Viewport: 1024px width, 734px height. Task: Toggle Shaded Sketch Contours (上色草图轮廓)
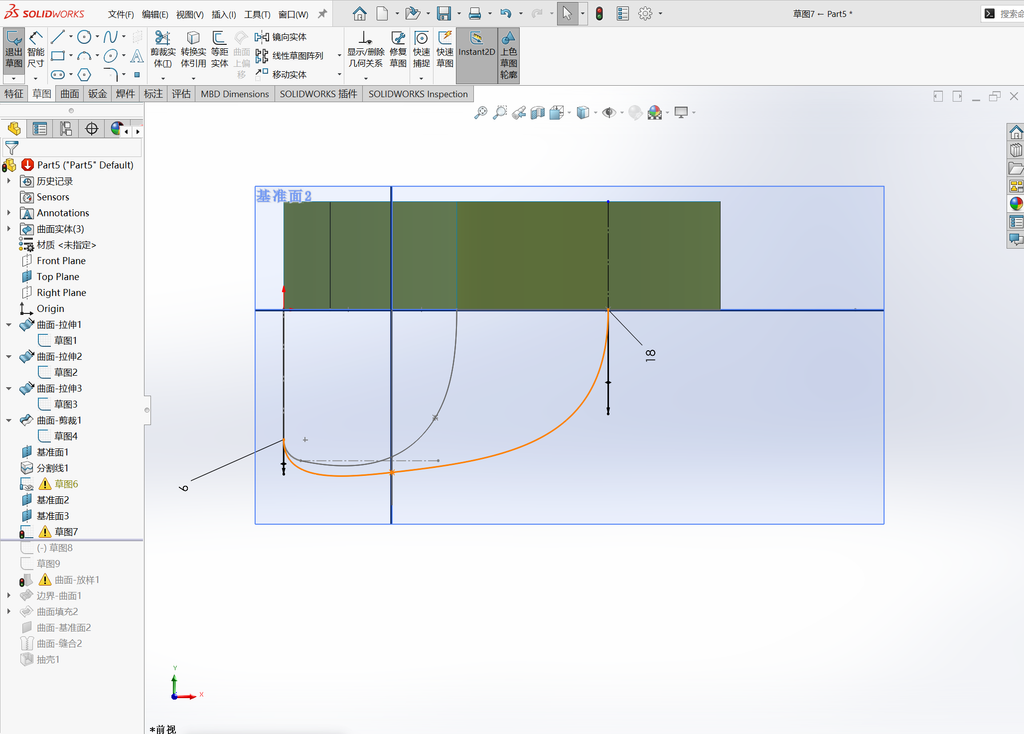[509, 55]
